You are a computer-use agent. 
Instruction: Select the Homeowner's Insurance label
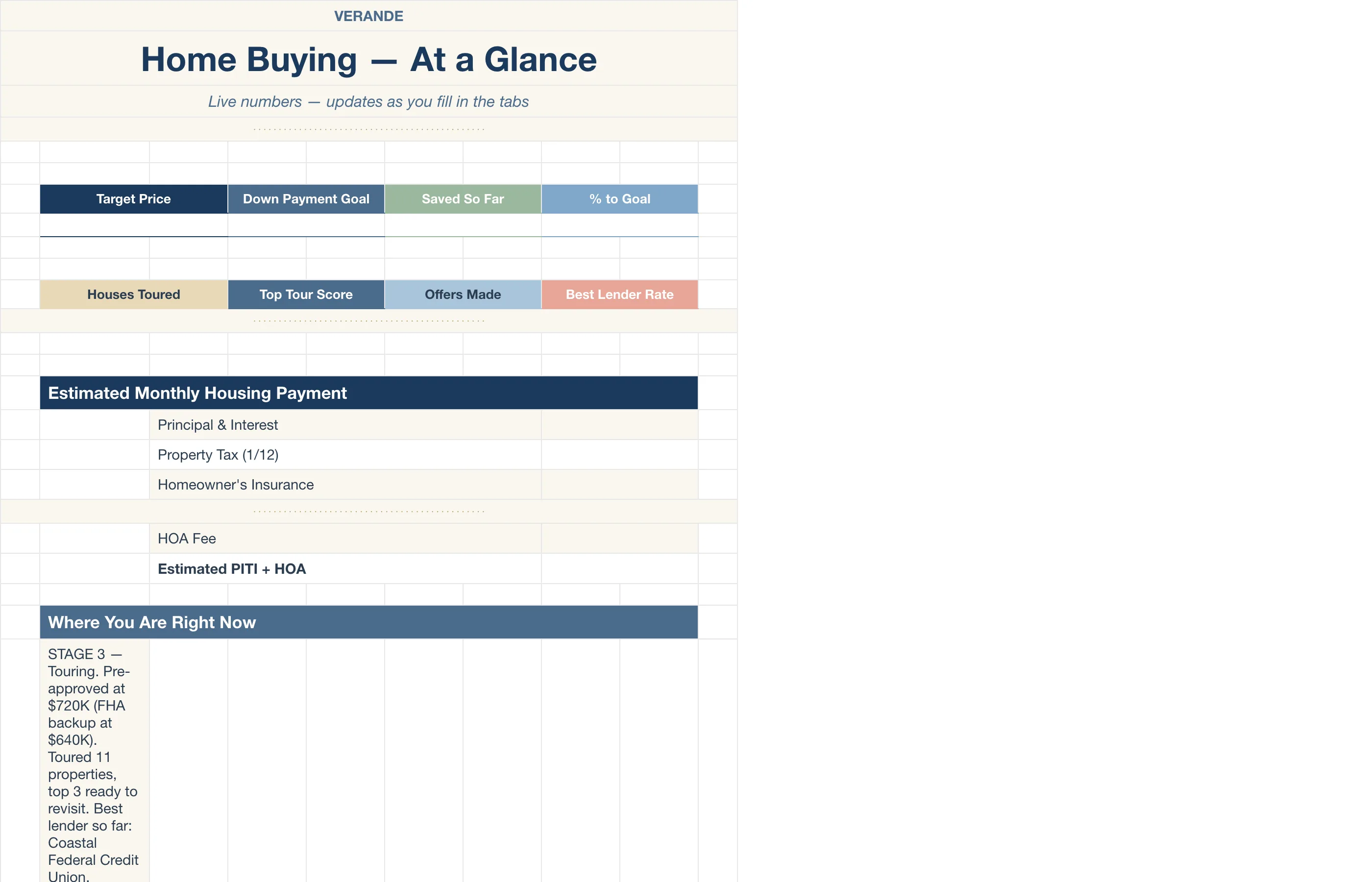pyautogui.click(x=345, y=485)
